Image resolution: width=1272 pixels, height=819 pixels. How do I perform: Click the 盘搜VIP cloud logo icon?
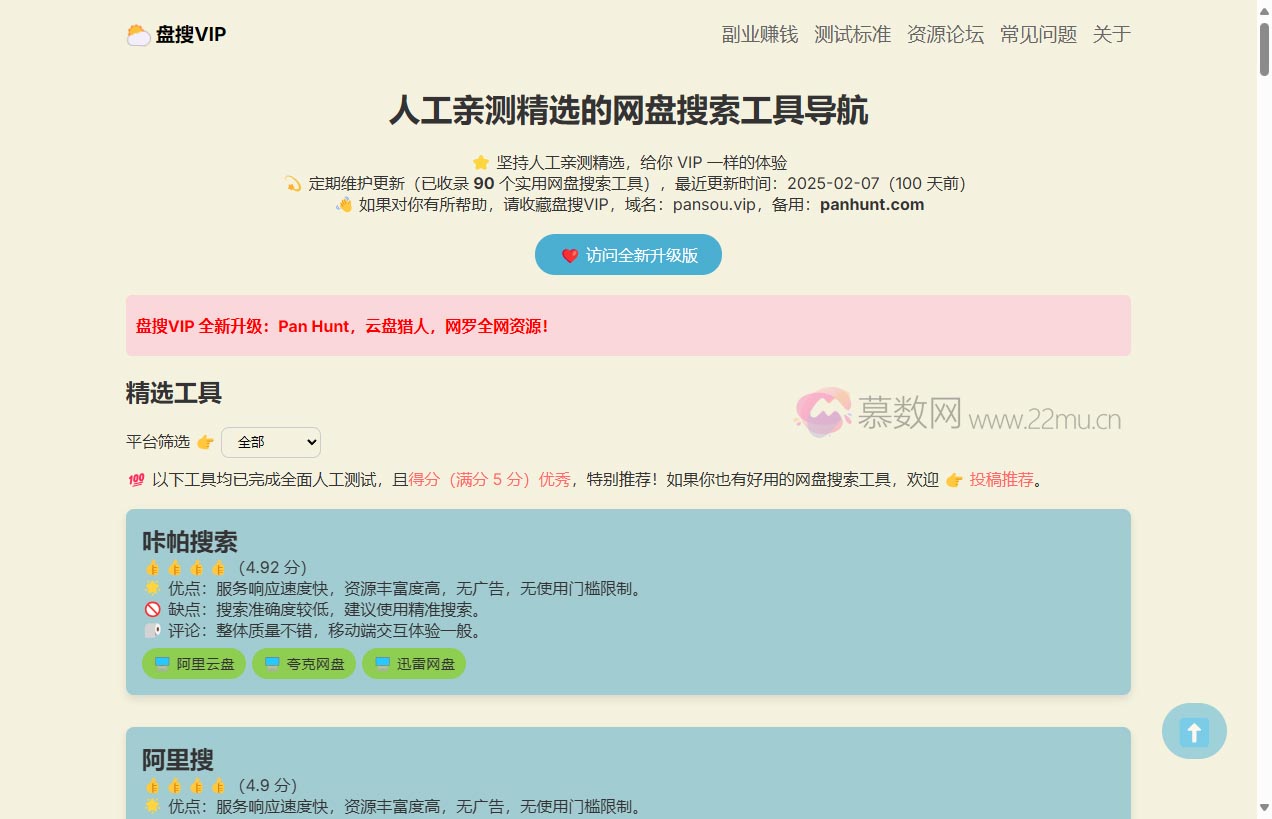coord(138,33)
